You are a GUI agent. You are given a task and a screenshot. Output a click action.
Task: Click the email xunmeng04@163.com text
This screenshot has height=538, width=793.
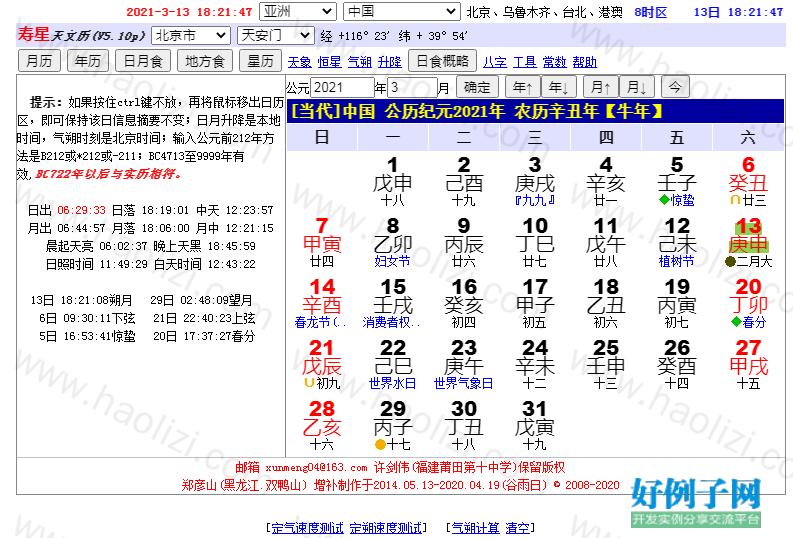click(316, 468)
